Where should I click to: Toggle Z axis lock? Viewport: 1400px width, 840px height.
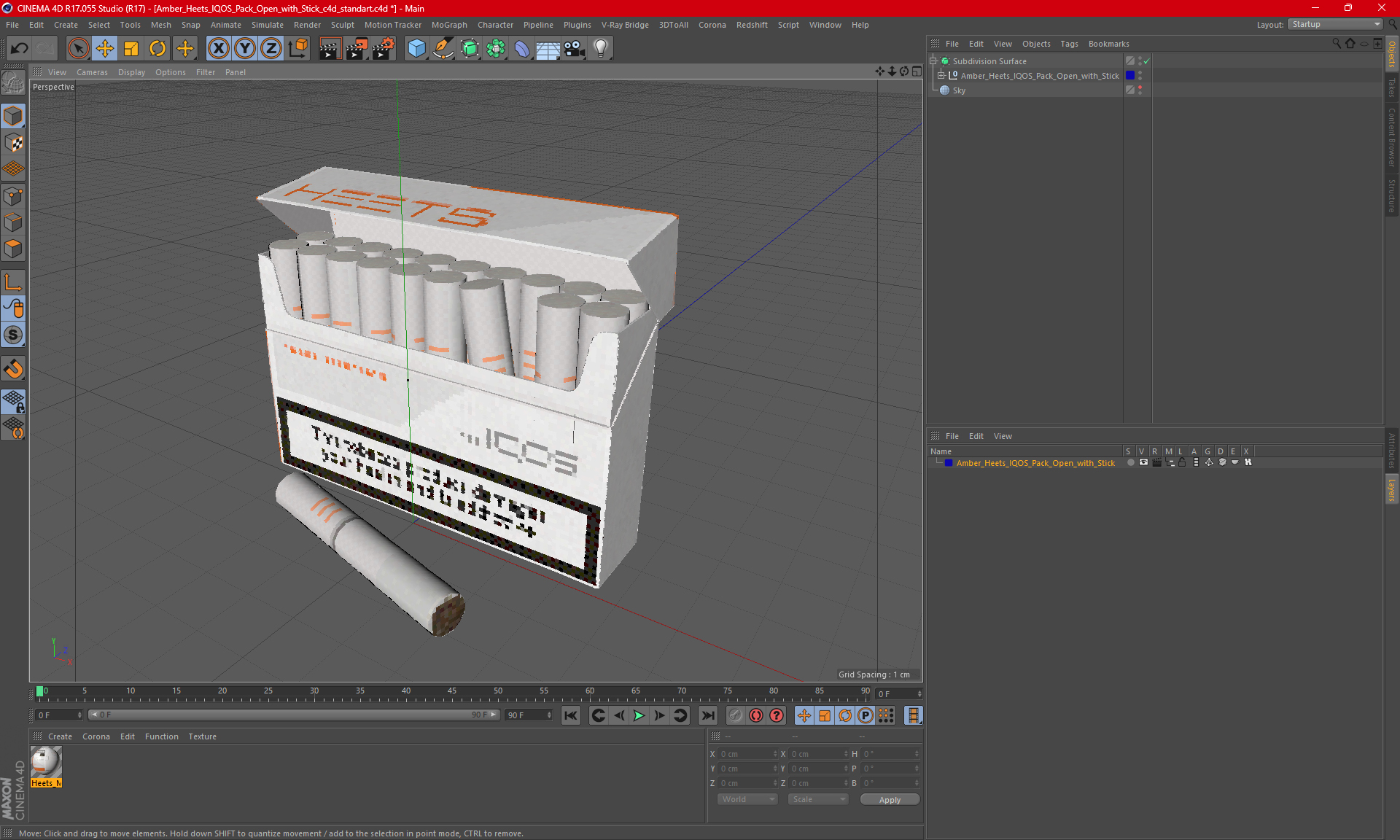pyautogui.click(x=271, y=49)
